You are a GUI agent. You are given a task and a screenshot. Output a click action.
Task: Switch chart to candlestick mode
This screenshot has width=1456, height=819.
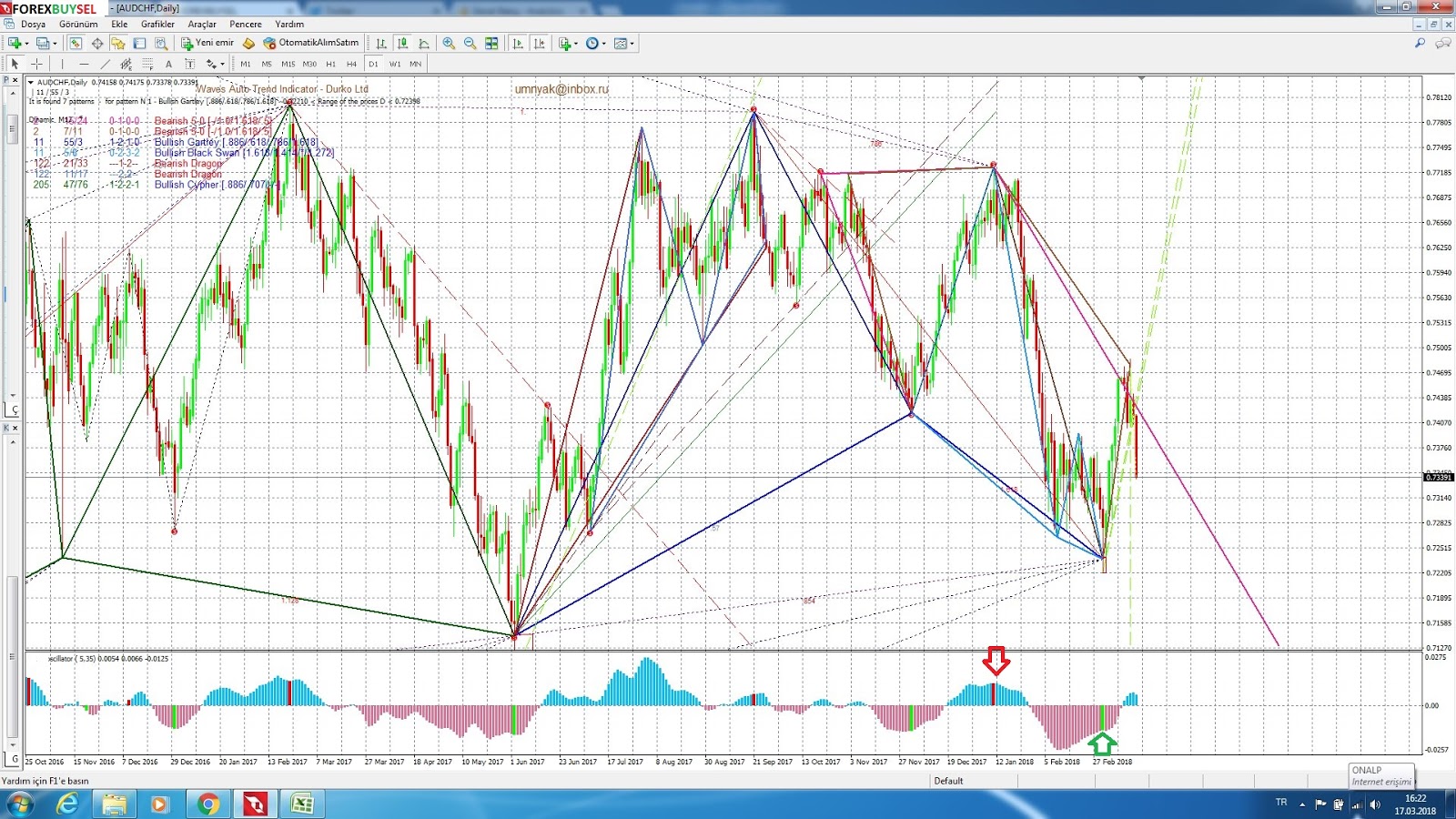[401, 43]
